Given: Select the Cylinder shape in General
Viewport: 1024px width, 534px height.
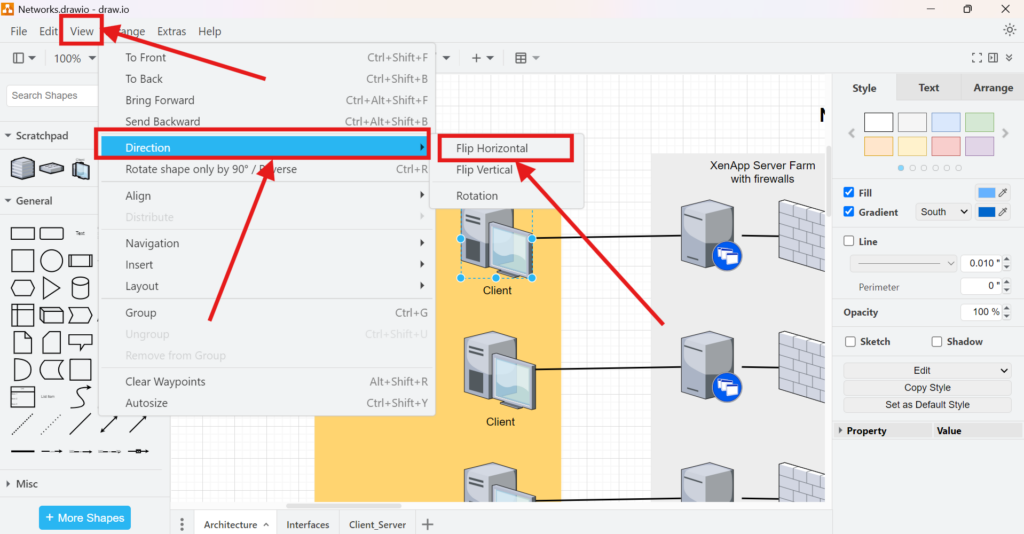Looking at the screenshot, I should coord(80,288).
